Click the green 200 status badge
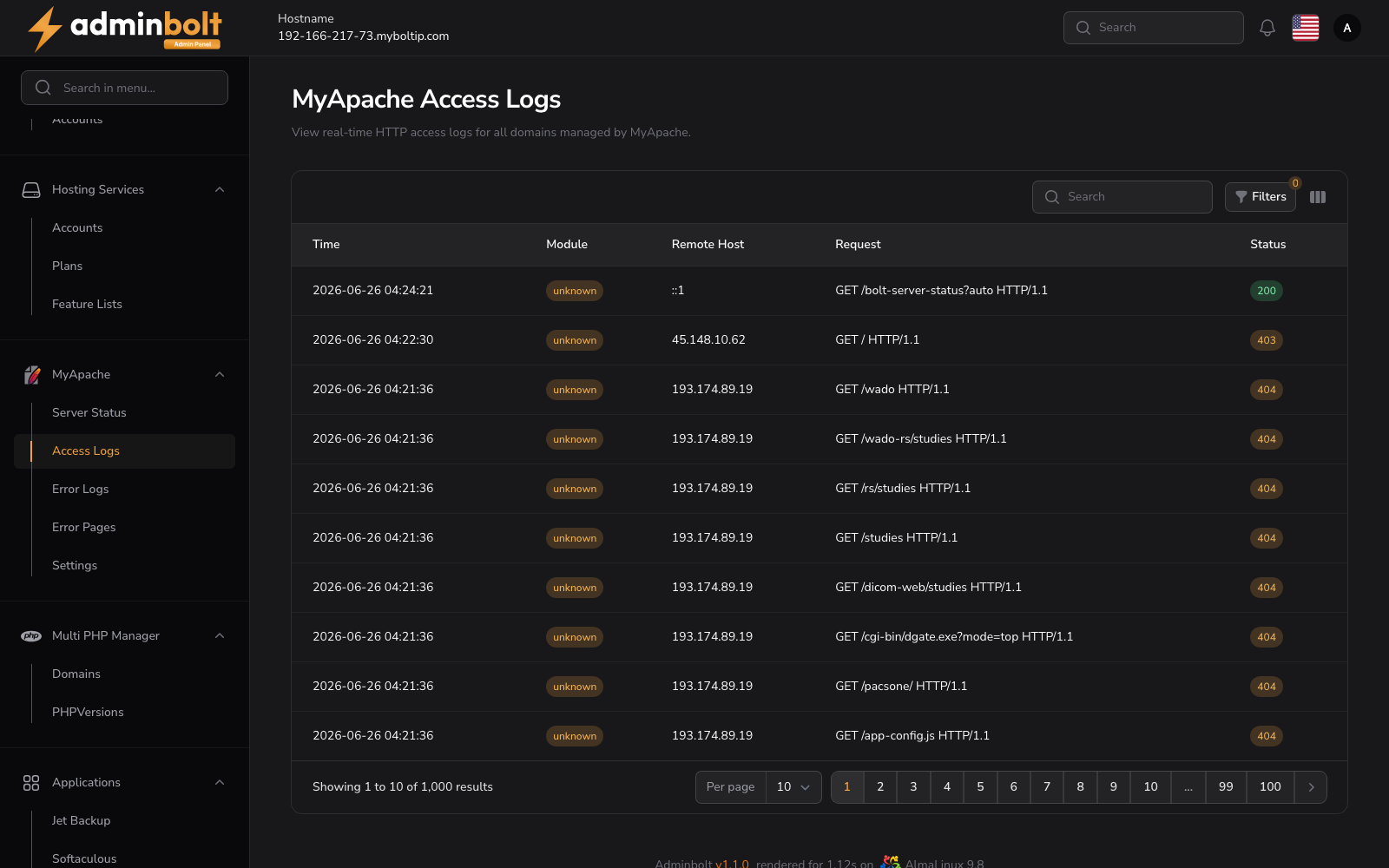Viewport: 1389px width, 868px height. pos(1267,291)
